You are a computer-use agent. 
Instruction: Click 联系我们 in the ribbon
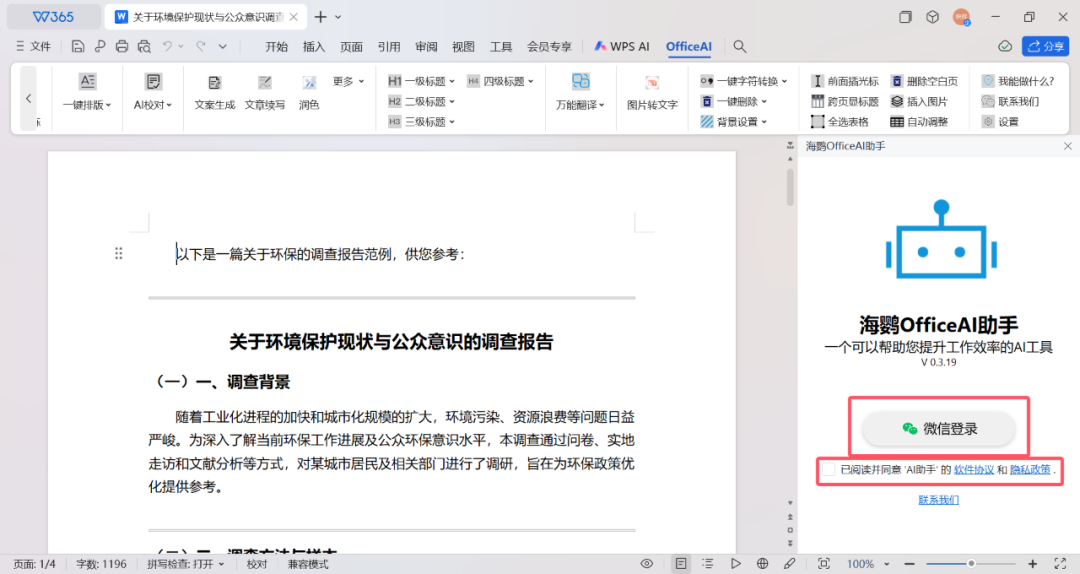(1010, 101)
